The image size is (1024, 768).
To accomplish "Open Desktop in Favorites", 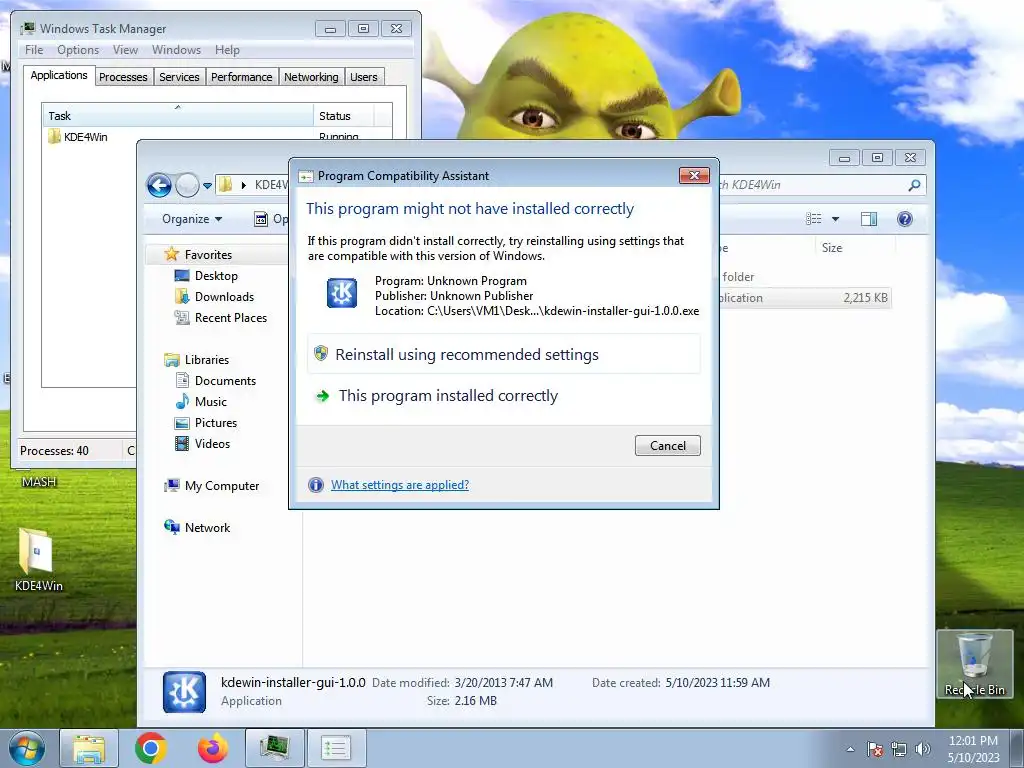I will point(216,276).
